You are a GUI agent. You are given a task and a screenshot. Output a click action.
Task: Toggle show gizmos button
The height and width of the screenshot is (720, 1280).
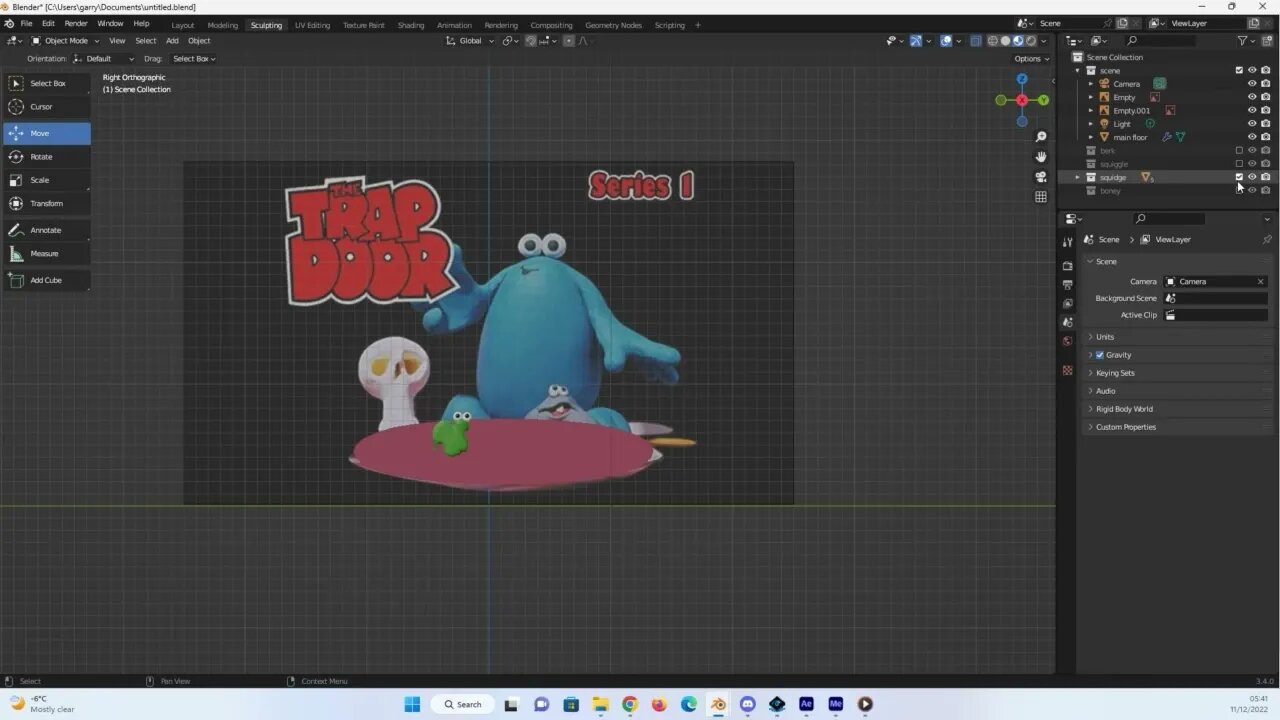[915, 41]
